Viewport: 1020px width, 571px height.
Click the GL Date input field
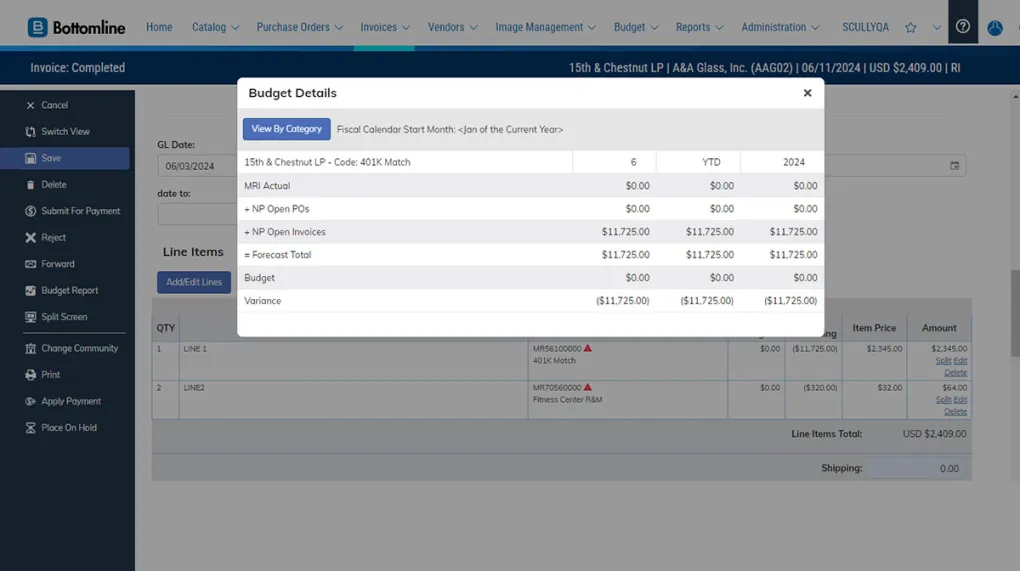click(197, 166)
